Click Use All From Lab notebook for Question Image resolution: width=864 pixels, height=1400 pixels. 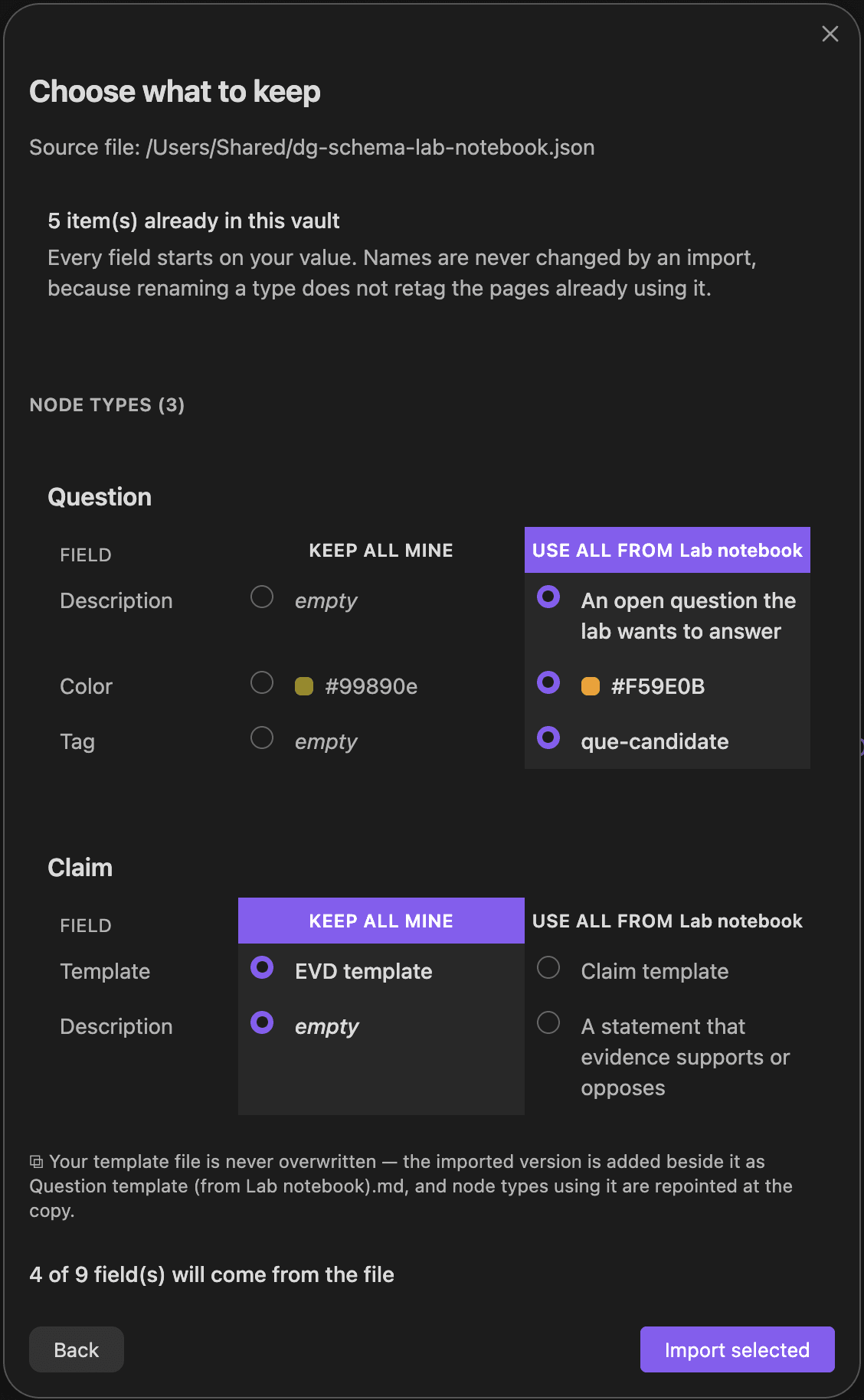point(667,550)
